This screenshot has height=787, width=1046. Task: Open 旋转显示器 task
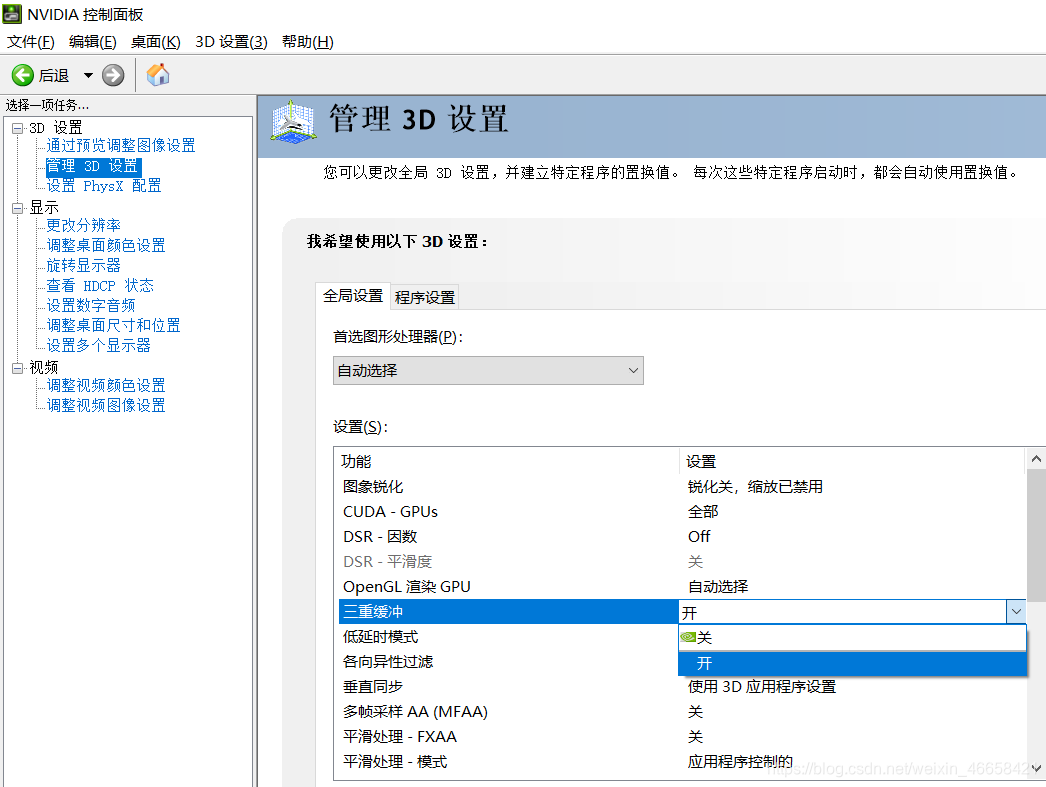pos(83,265)
